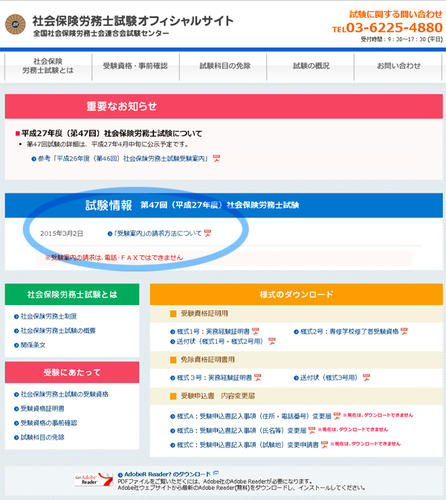Screen dimensions: 446x500
Task: Click 受験資格証明用 section heading
Action: pos(204,314)
